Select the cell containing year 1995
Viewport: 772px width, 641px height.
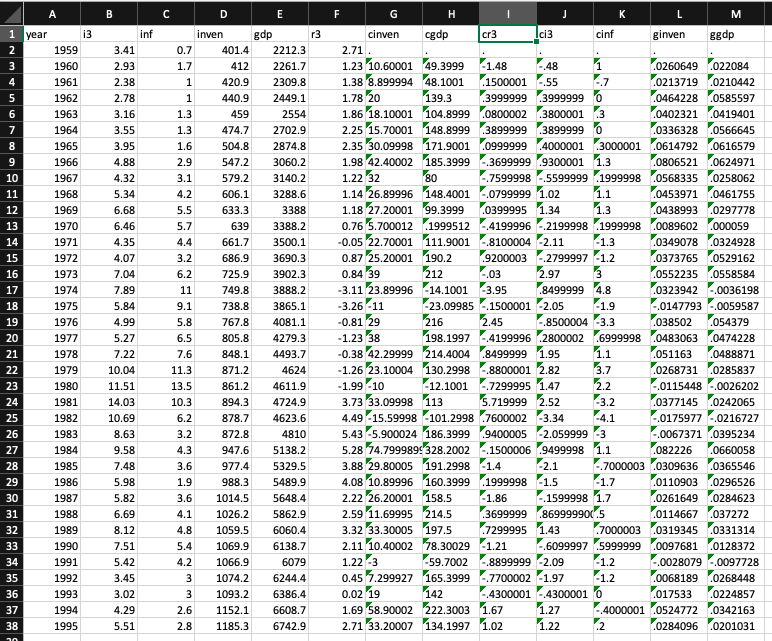52,626
